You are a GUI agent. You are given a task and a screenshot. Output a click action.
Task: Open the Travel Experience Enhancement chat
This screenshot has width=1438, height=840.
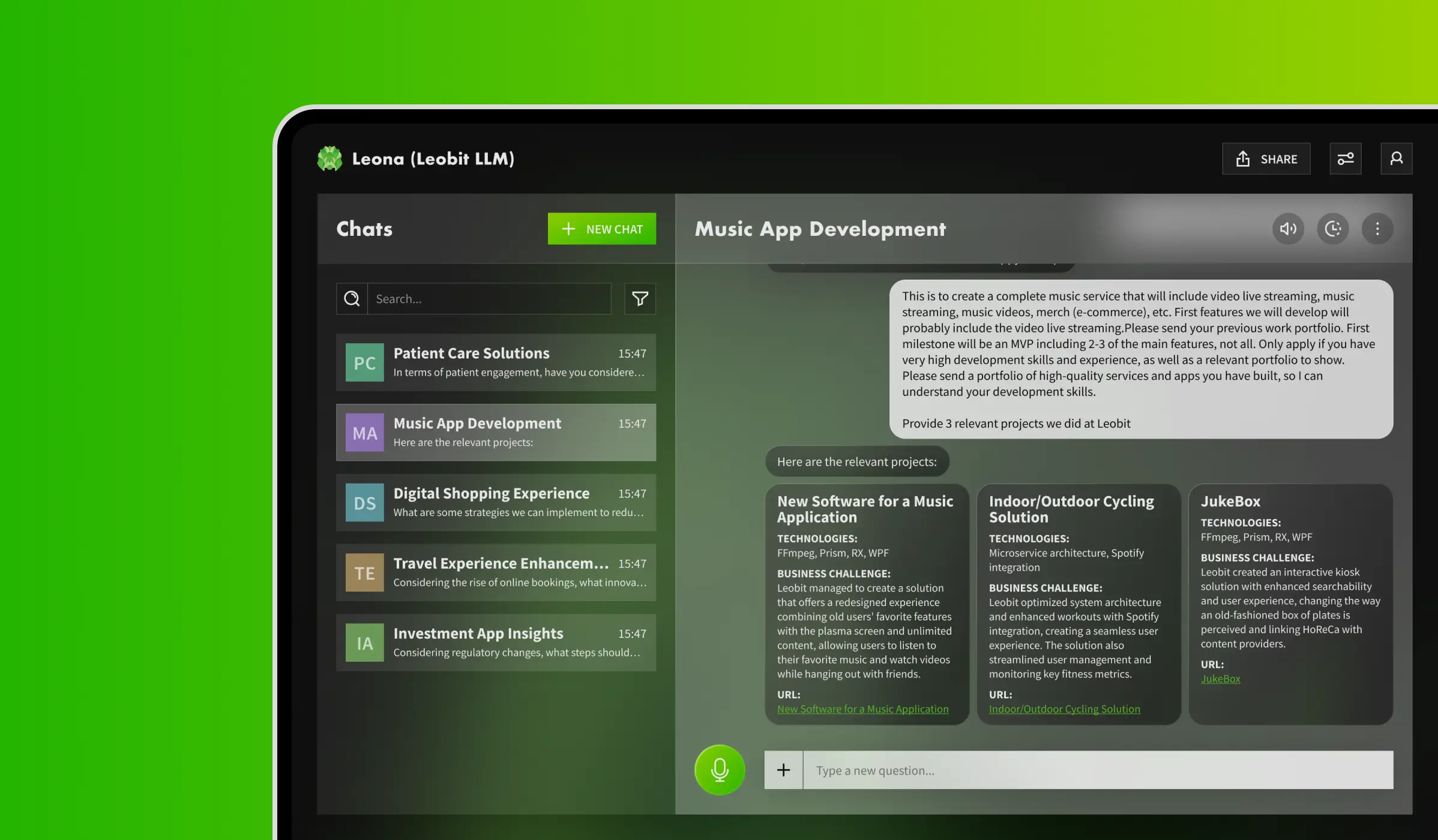click(x=496, y=572)
